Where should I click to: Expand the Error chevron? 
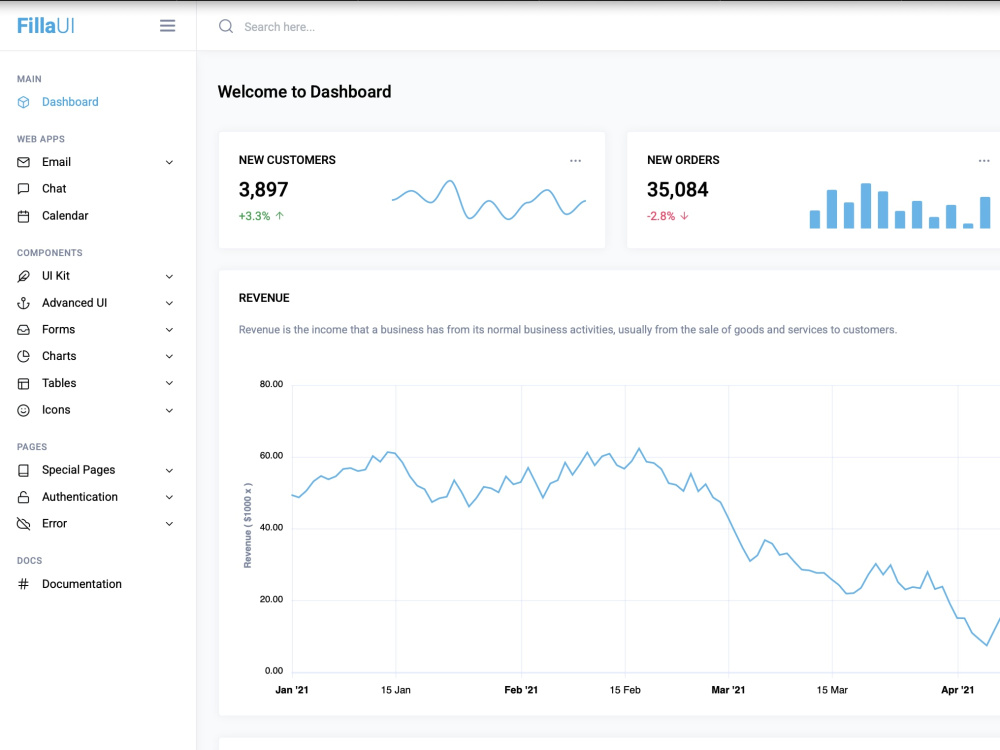169,524
